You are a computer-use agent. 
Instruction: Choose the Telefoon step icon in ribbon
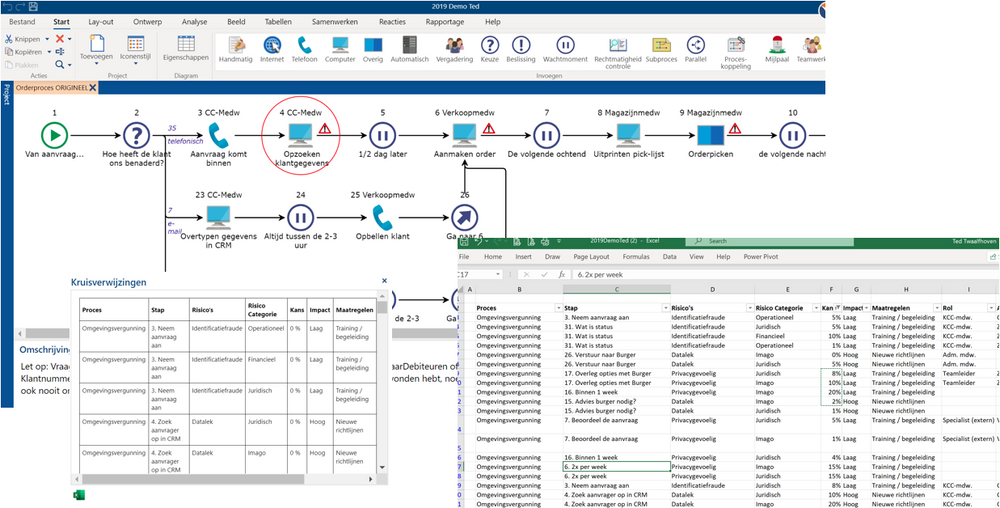[x=304, y=49]
